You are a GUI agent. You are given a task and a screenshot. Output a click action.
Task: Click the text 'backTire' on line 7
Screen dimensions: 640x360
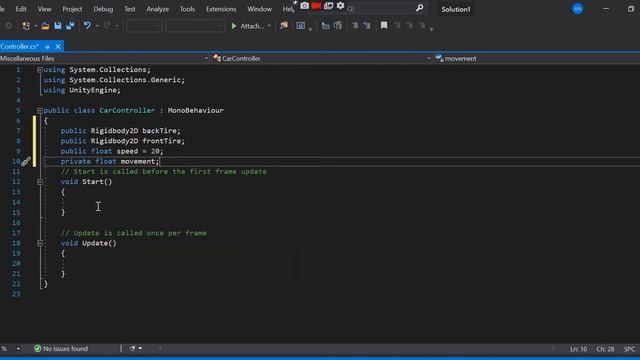[x=159, y=131]
